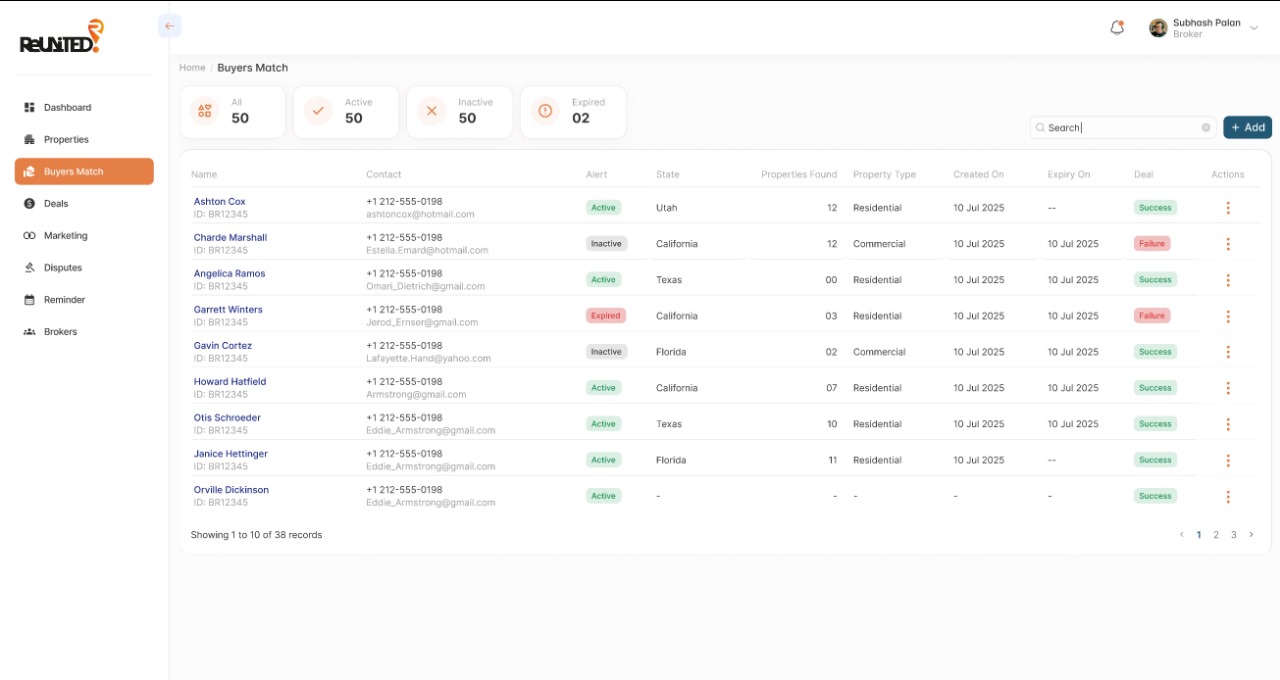Navigate to Disputes in the sidebar
The width and height of the screenshot is (1280, 680).
tap(62, 268)
